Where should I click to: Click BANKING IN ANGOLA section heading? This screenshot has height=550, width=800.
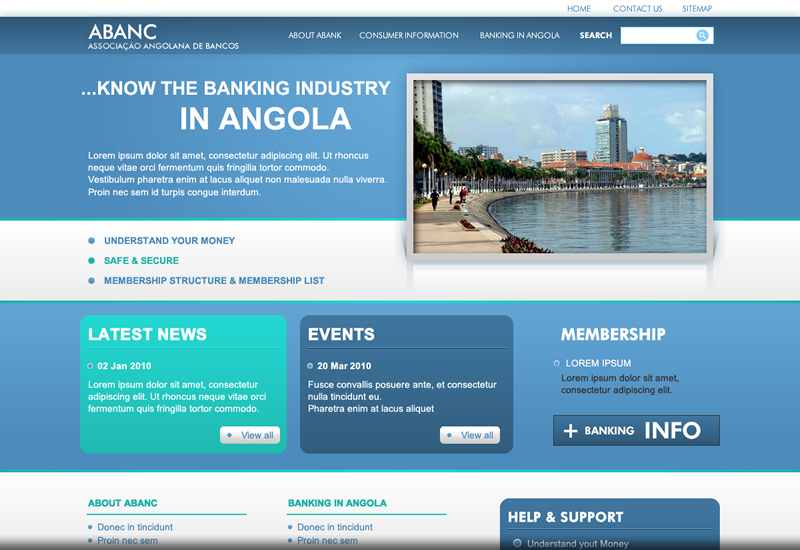(x=337, y=503)
